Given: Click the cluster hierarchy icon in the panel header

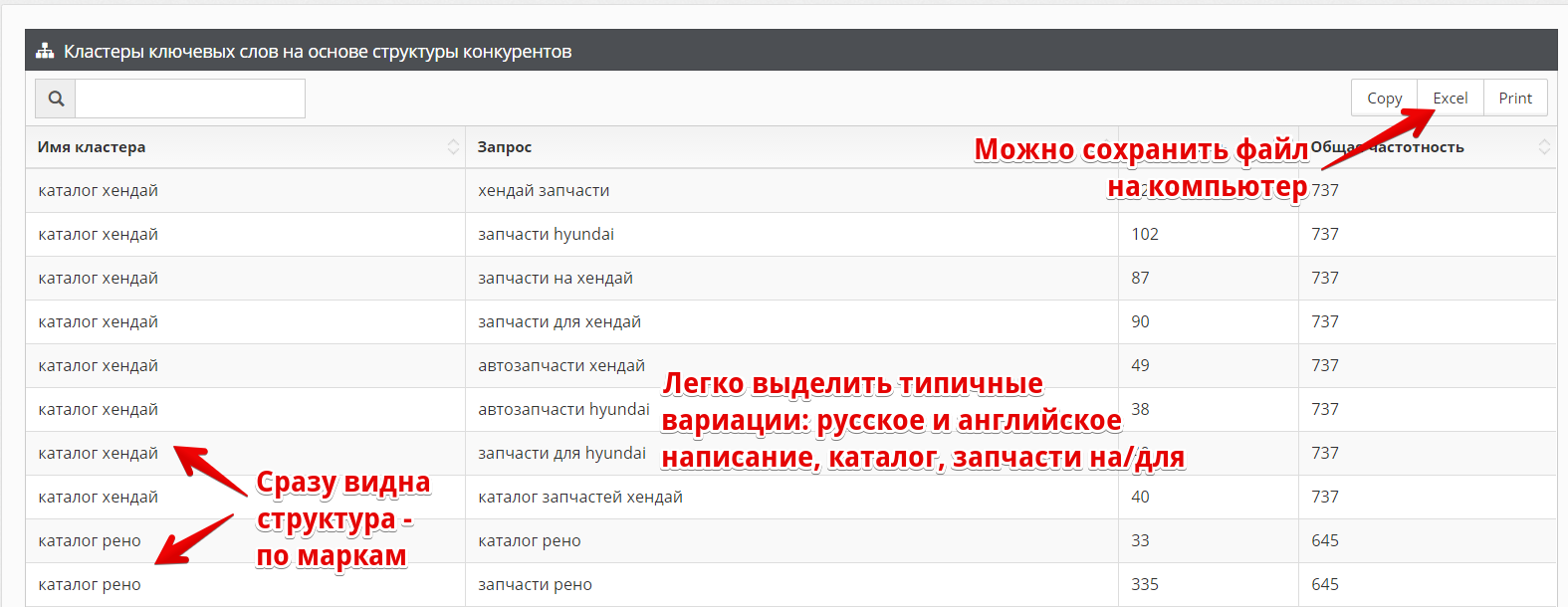Looking at the screenshot, I should pos(45,51).
